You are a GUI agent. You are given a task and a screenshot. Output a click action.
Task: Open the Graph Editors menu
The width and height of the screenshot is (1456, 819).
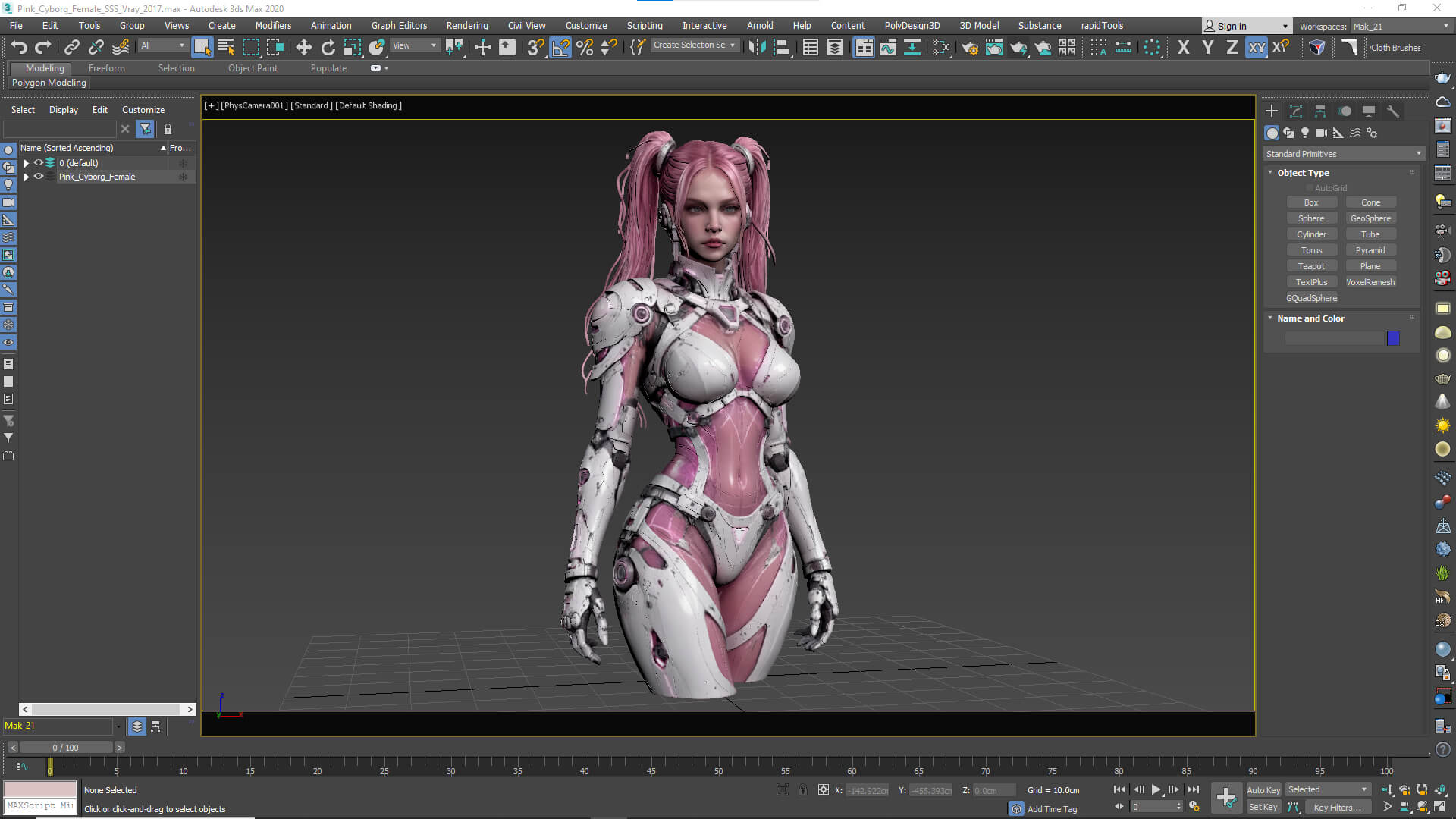399,26
